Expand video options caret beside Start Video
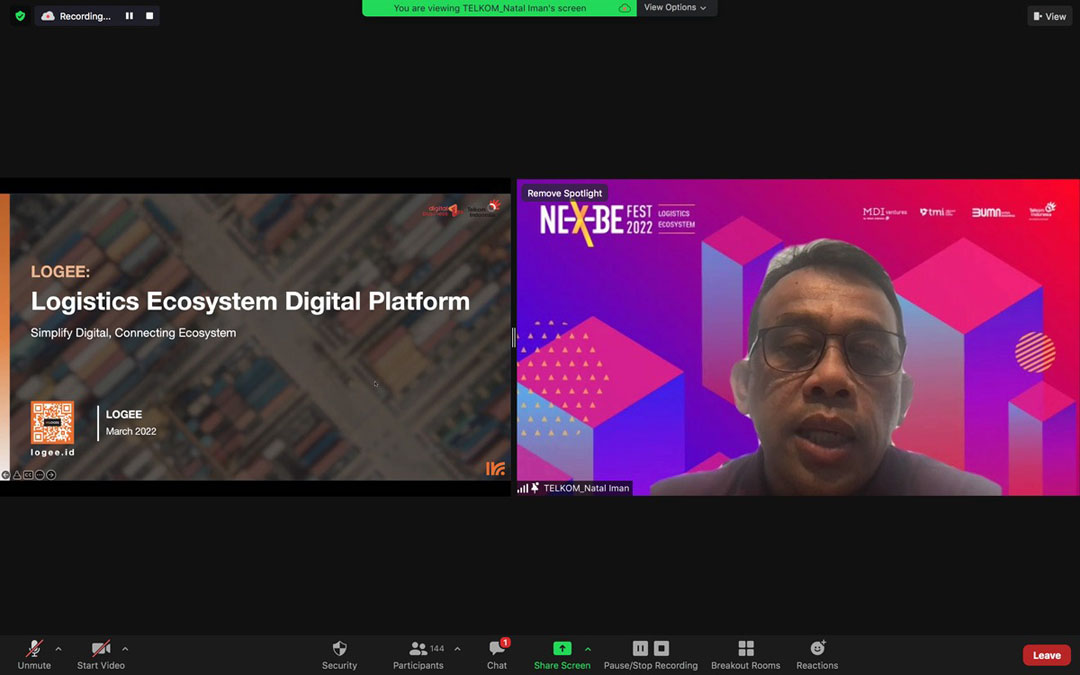The height and width of the screenshot is (675, 1080). (125, 649)
